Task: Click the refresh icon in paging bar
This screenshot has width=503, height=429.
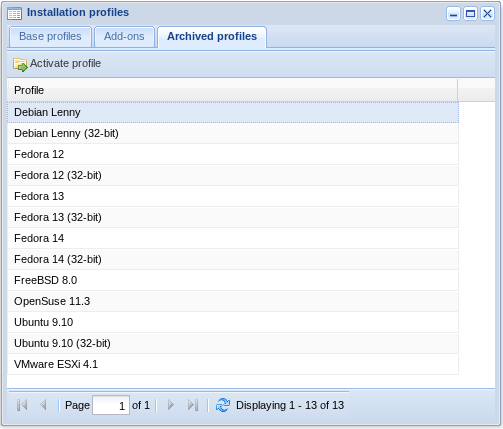Action: pos(223,405)
